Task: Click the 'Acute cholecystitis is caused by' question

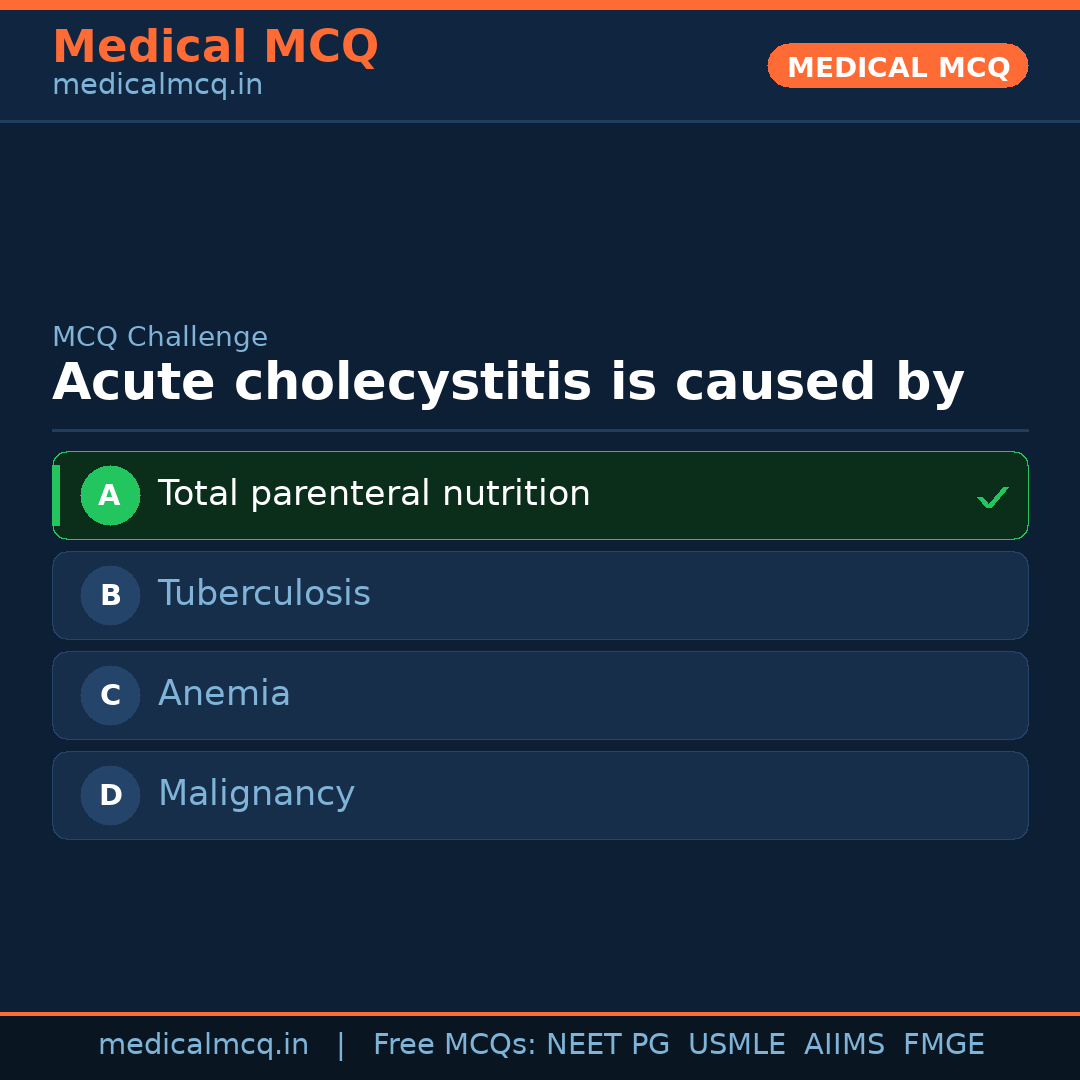Action: (508, 383)
